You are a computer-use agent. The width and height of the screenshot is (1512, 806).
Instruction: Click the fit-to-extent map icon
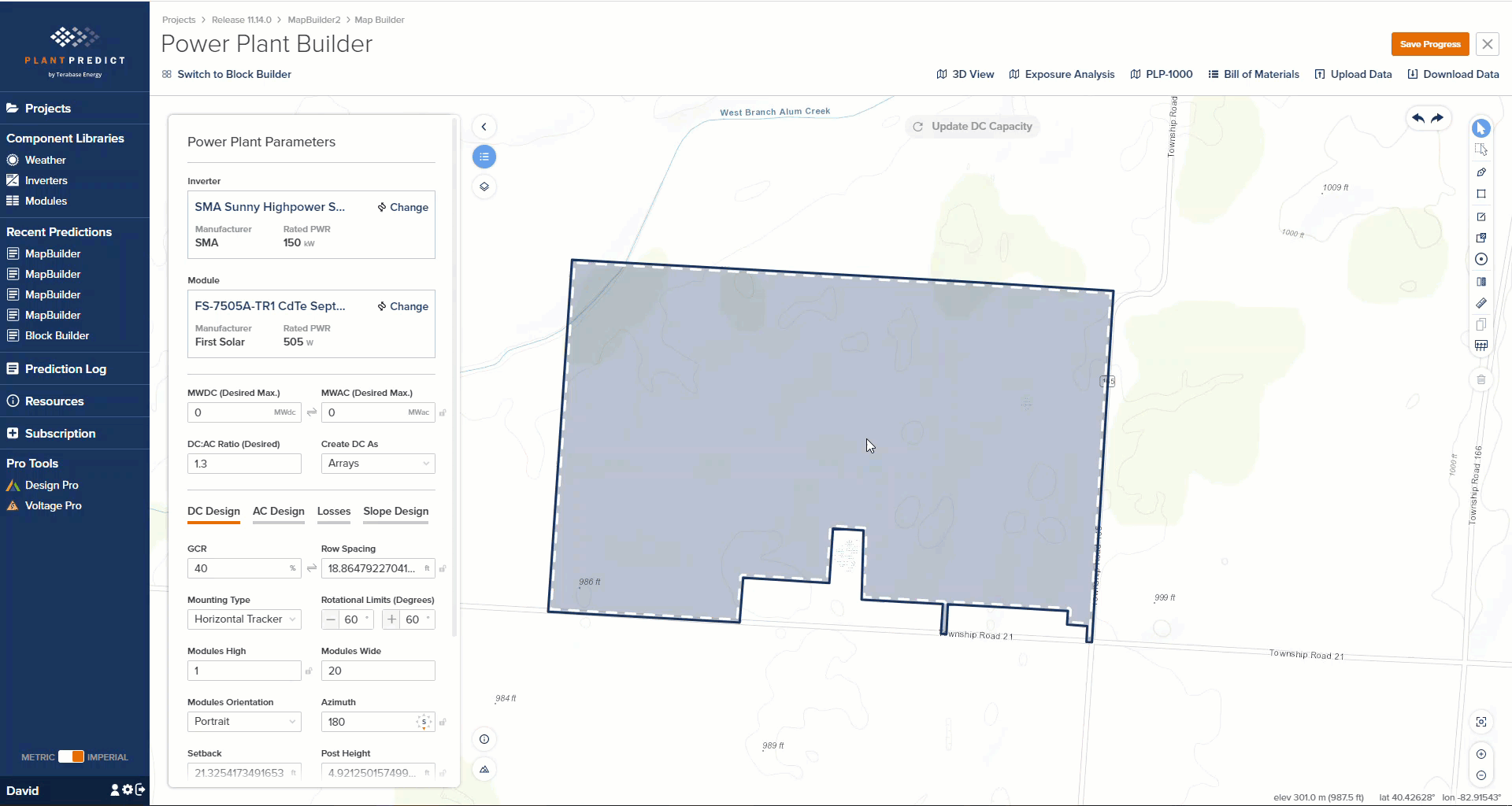[x=1481, y=722]
